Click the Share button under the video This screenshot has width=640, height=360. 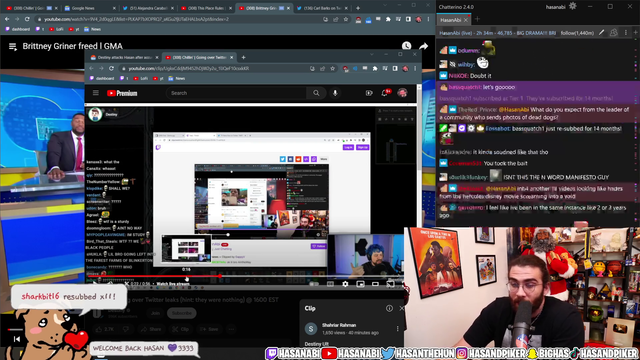tap(151, 329)
